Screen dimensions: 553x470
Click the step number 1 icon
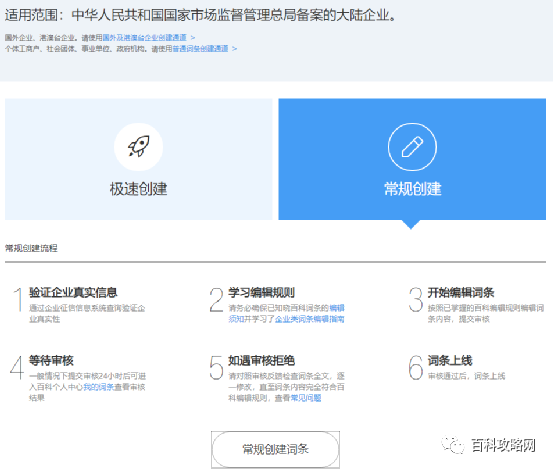[18, 300]
